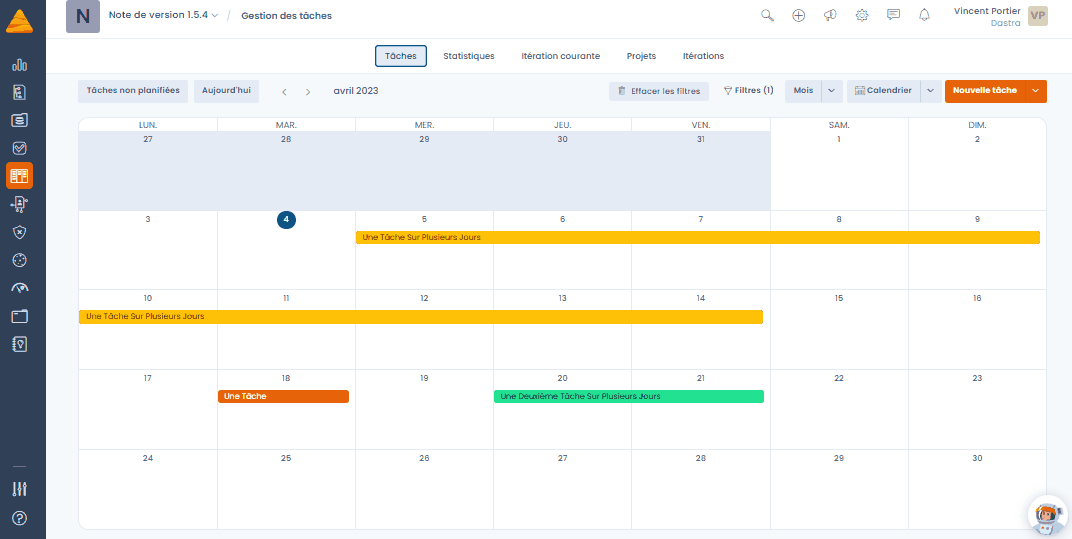Open the green Une Deuxième Tâche event
Screen dimensions: 1072x539
[x=628, y=396]
